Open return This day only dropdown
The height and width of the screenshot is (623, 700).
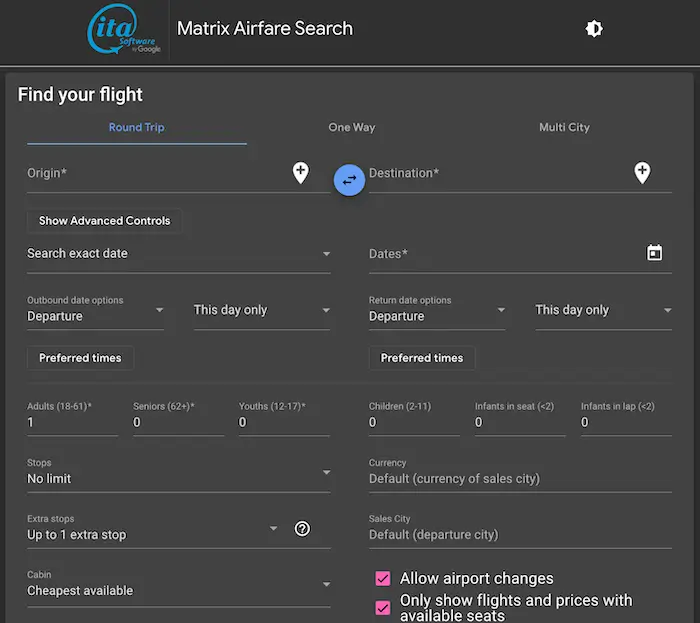coord(603,311)
